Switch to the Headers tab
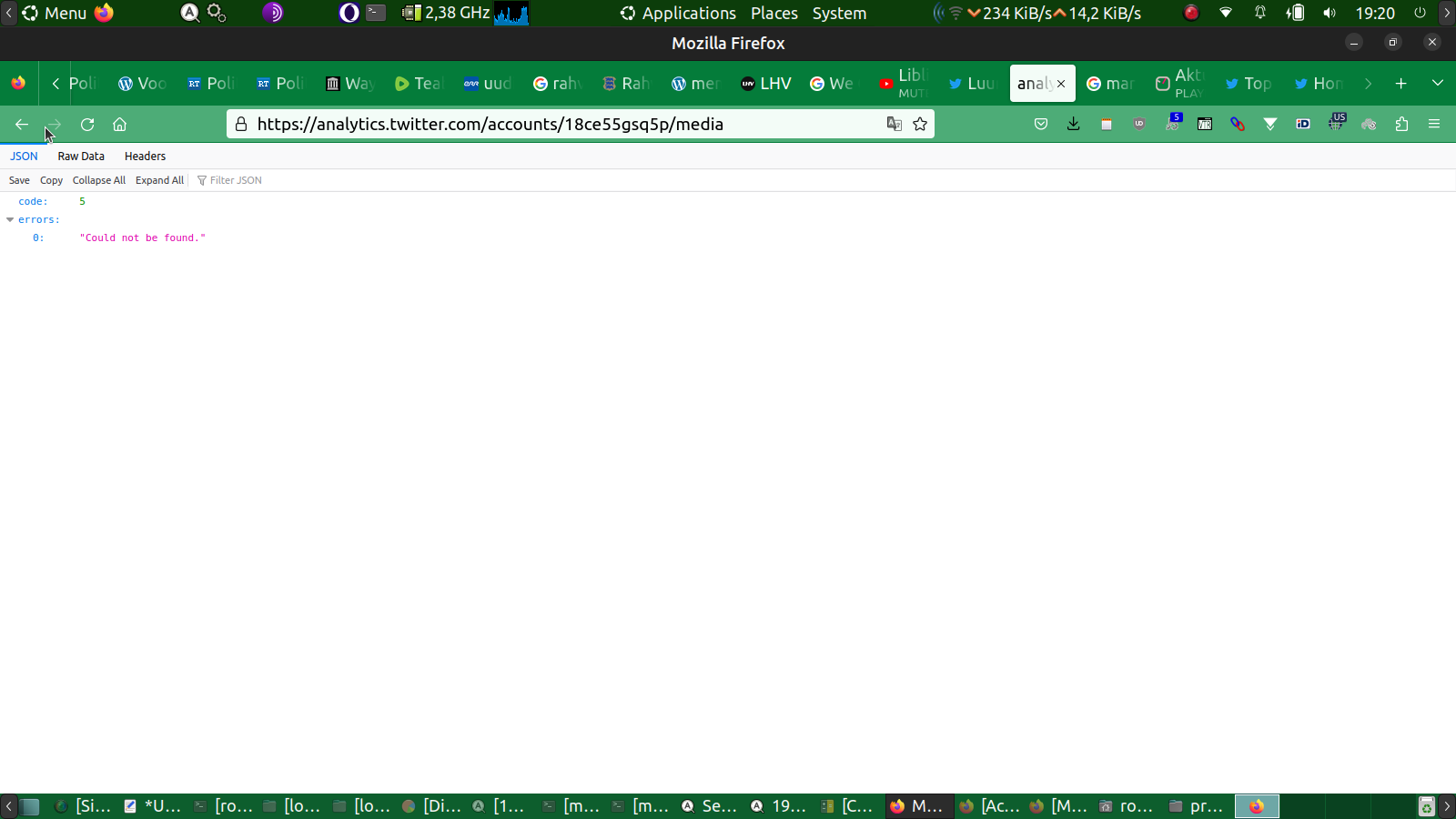This screenshot has width=1456, height=819. click(145, 157)
